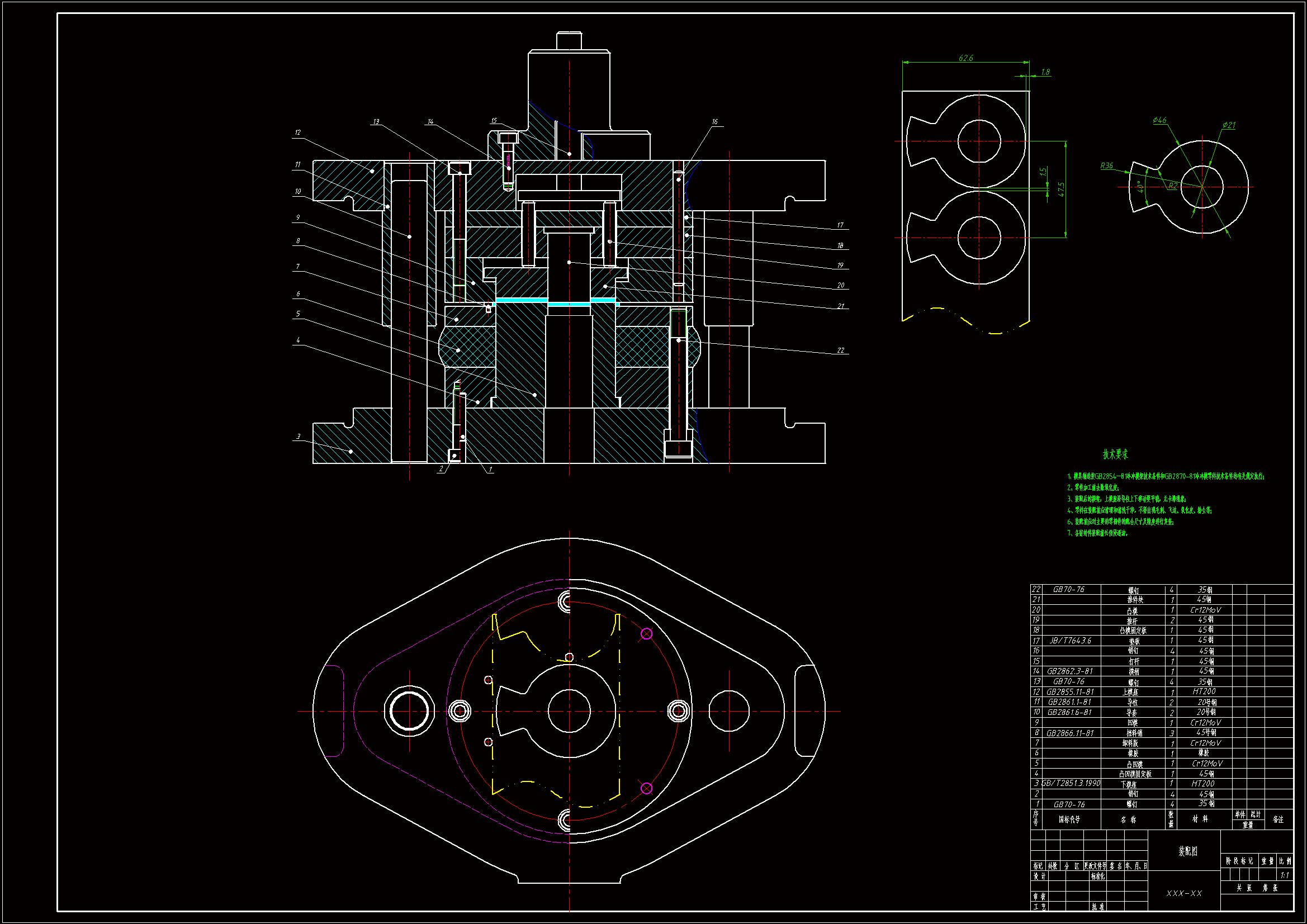Click the 47.5 vertical dimension text
Image resolution: width=1307 pixels, height=924 pixels.
point(1061,189)
